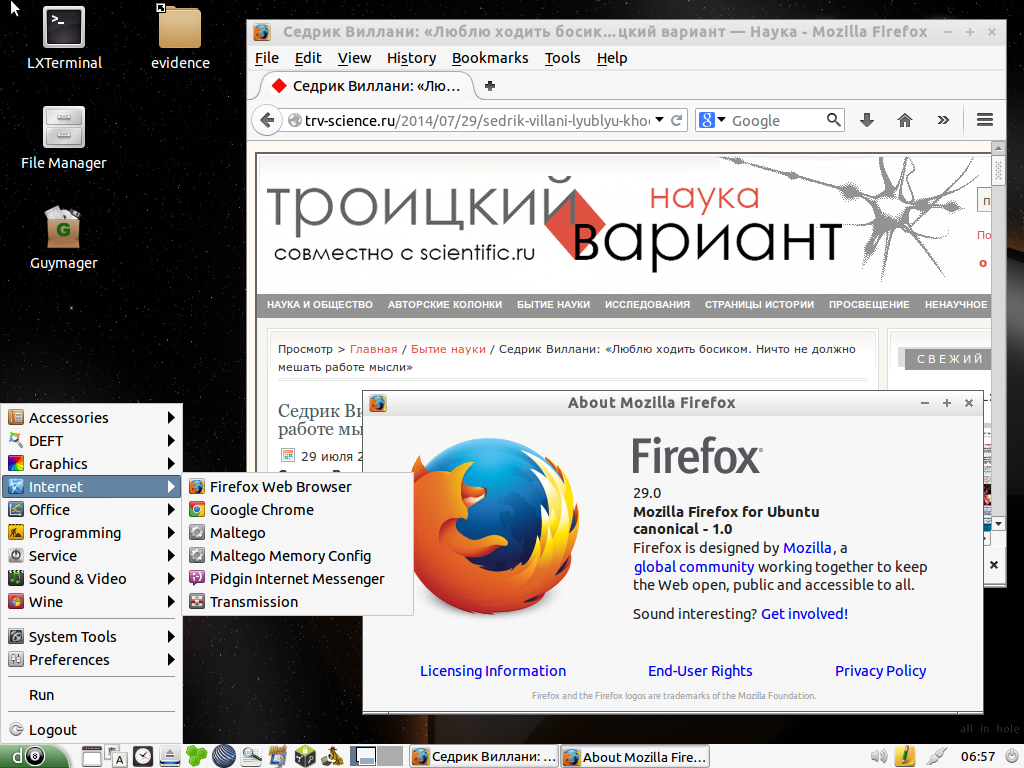
Task: Expand the System Tools menu category
Action: click(x=91, y=637)
